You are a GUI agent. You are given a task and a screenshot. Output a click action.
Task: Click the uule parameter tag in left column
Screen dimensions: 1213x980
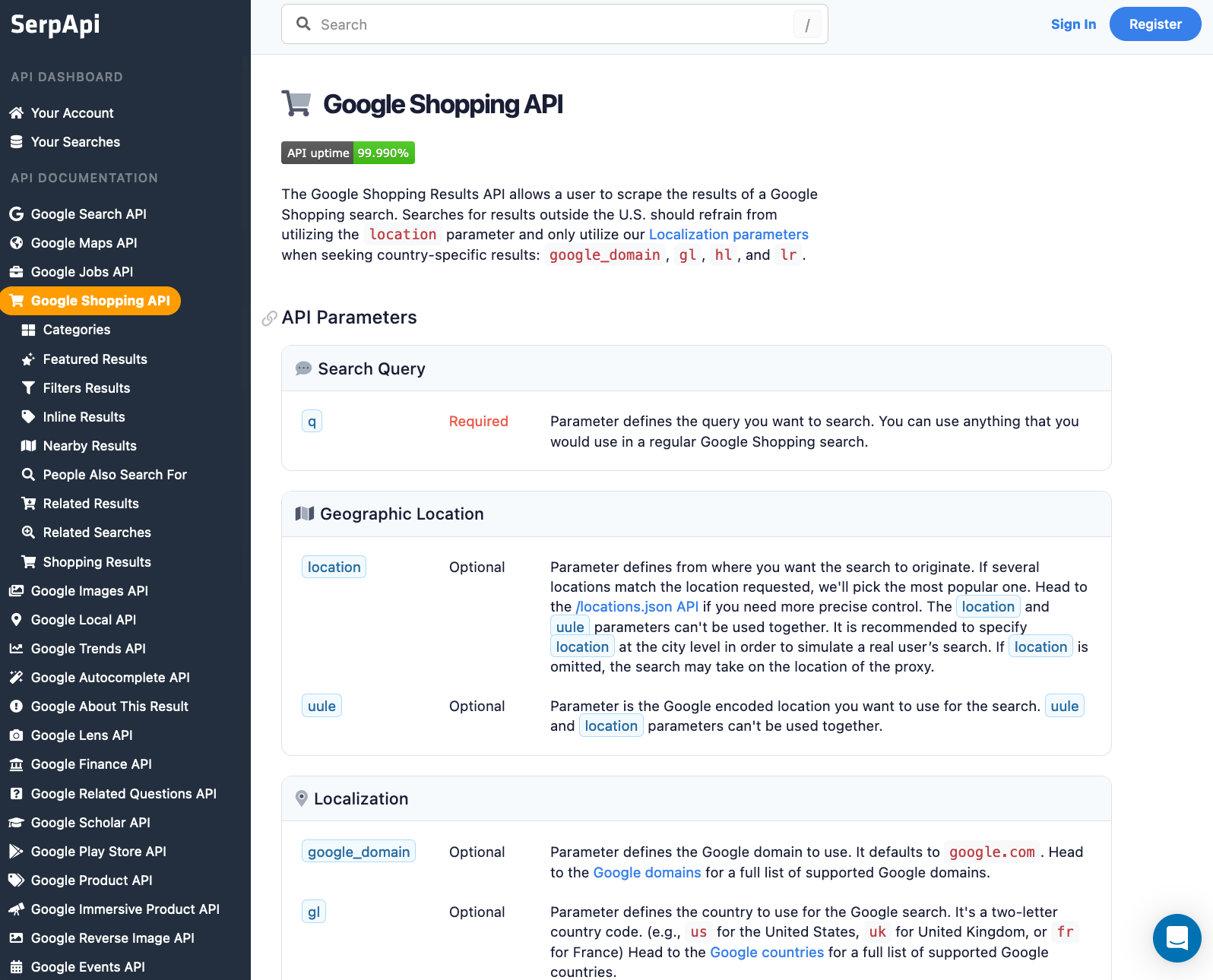(321, 707)
